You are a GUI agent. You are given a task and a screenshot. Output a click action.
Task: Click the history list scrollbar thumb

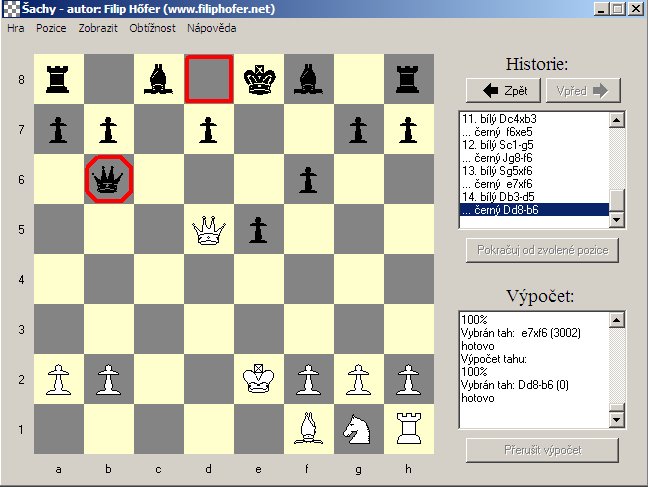point(617,200)
